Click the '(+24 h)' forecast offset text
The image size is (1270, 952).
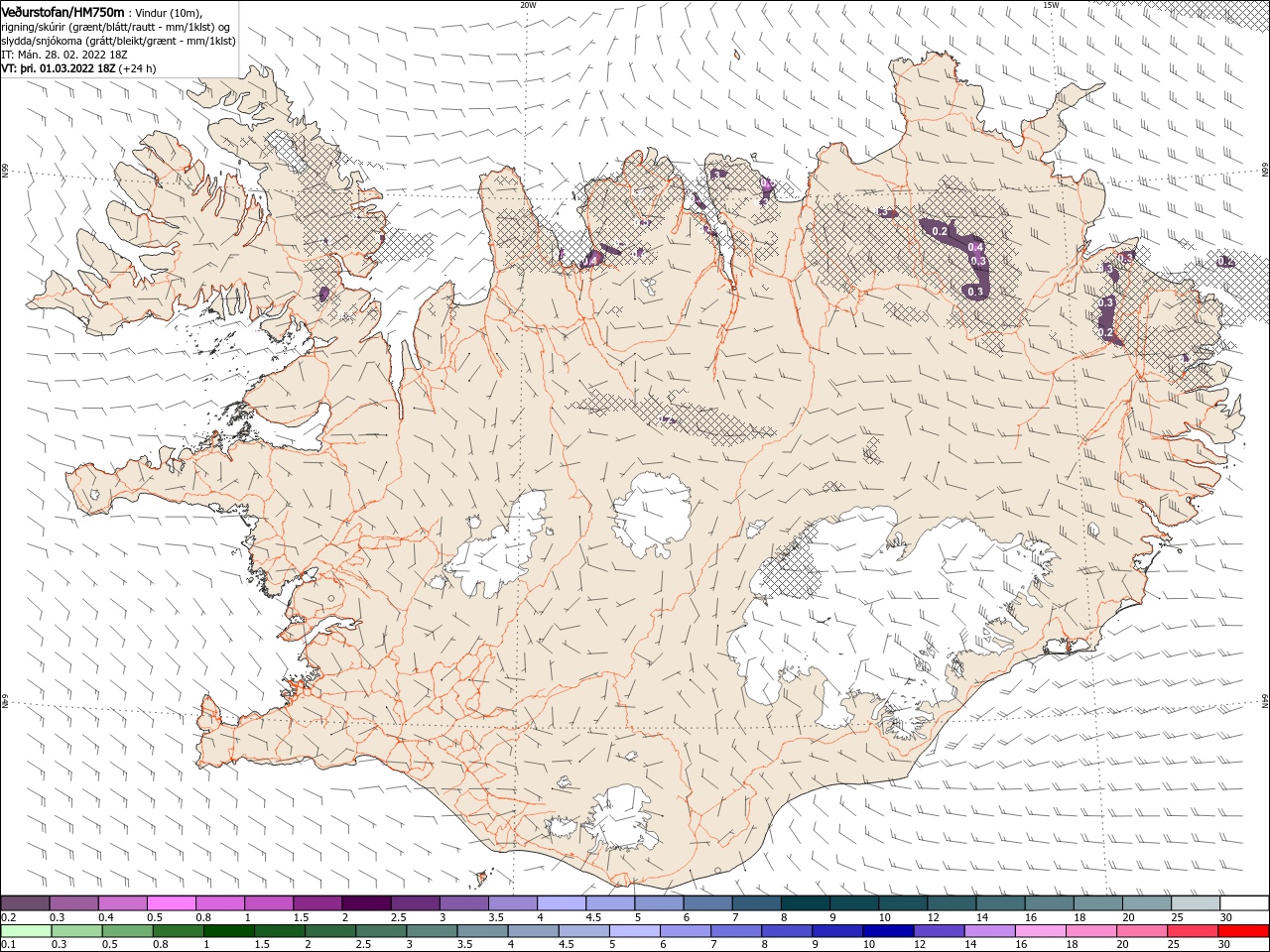click(x=137, y=68)
